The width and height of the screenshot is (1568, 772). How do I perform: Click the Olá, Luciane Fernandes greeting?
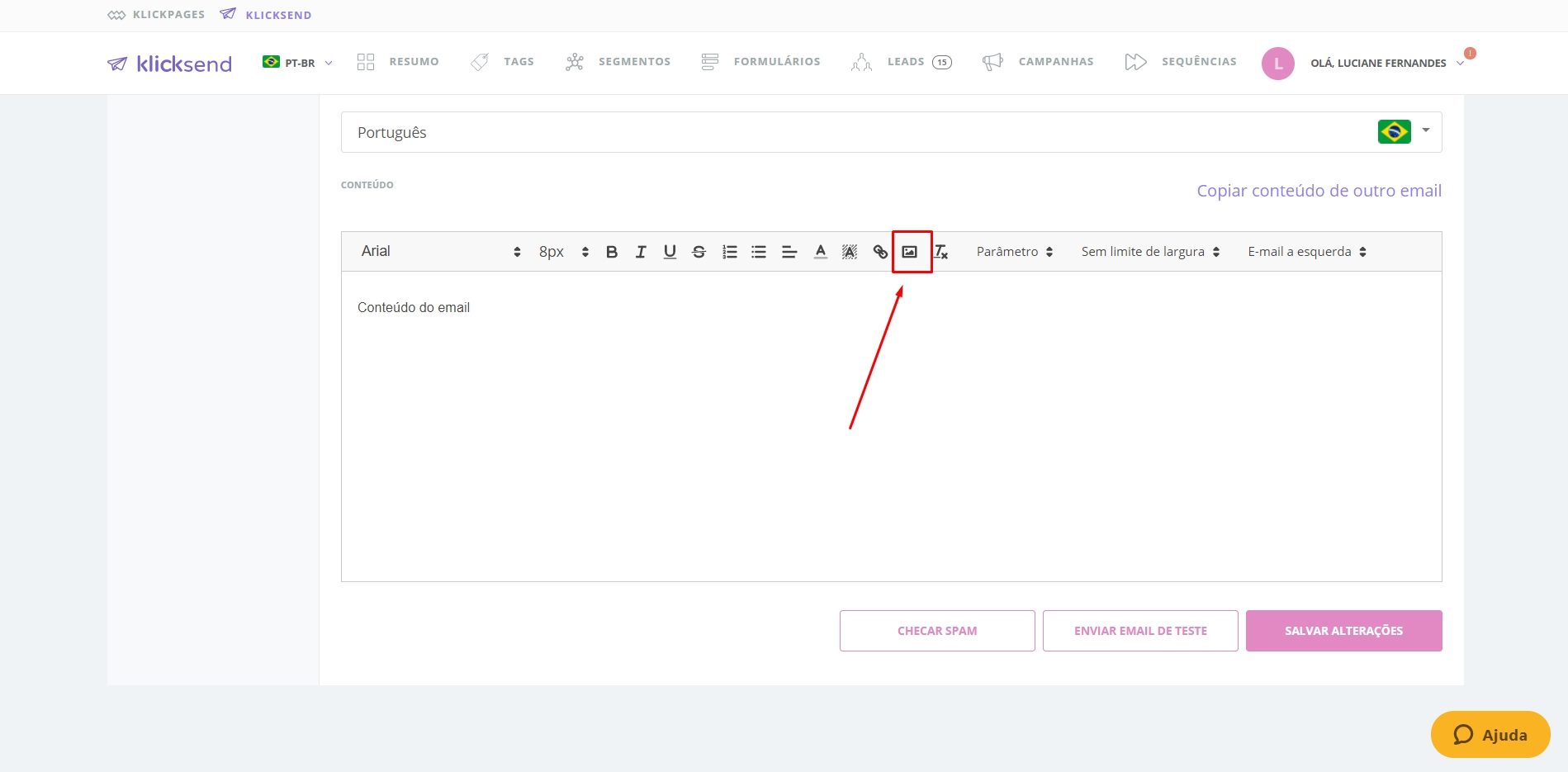click(x=1378, y=64)
